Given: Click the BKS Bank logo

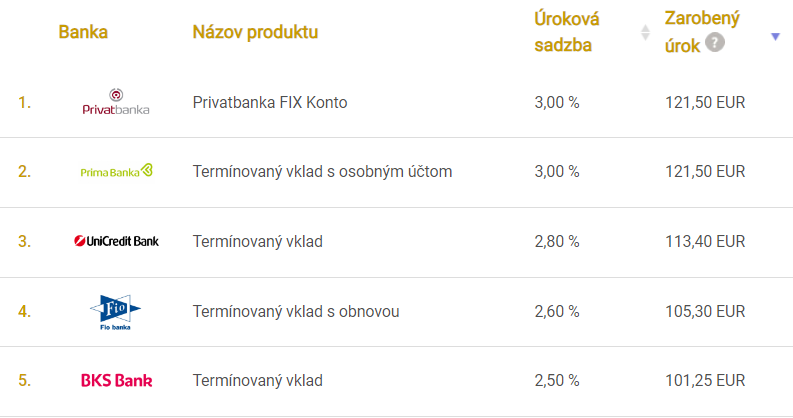Looking at the screenshot, I should pos(116,381).
